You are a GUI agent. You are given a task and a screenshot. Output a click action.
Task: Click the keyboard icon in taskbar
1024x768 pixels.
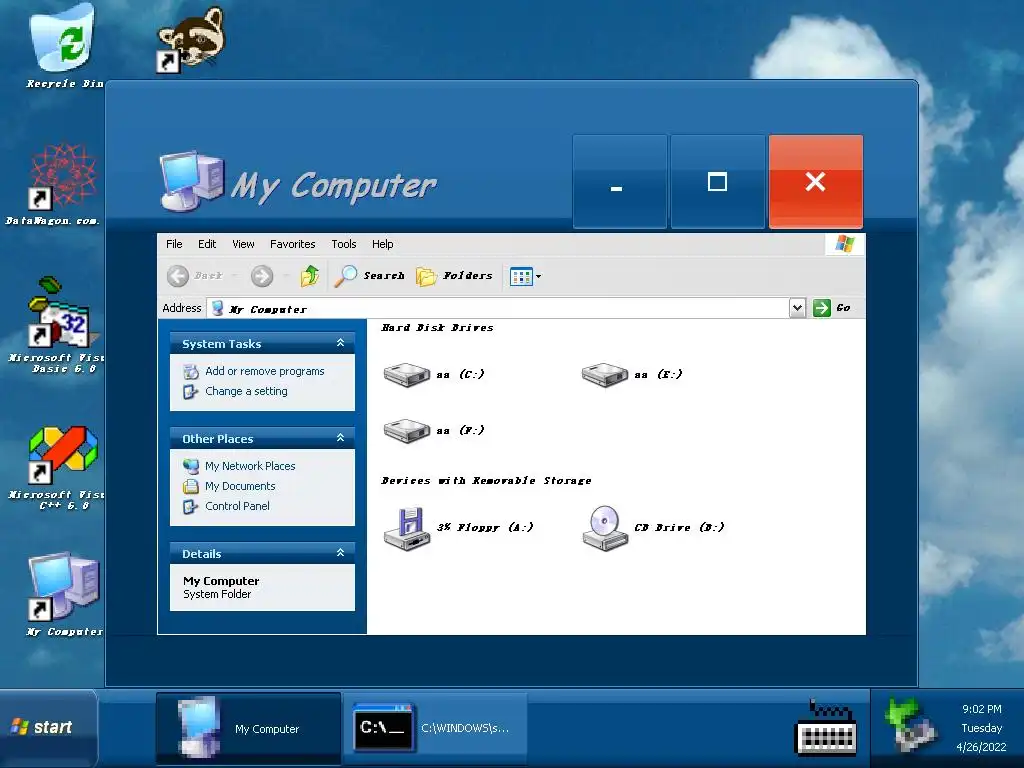[826, 728]
